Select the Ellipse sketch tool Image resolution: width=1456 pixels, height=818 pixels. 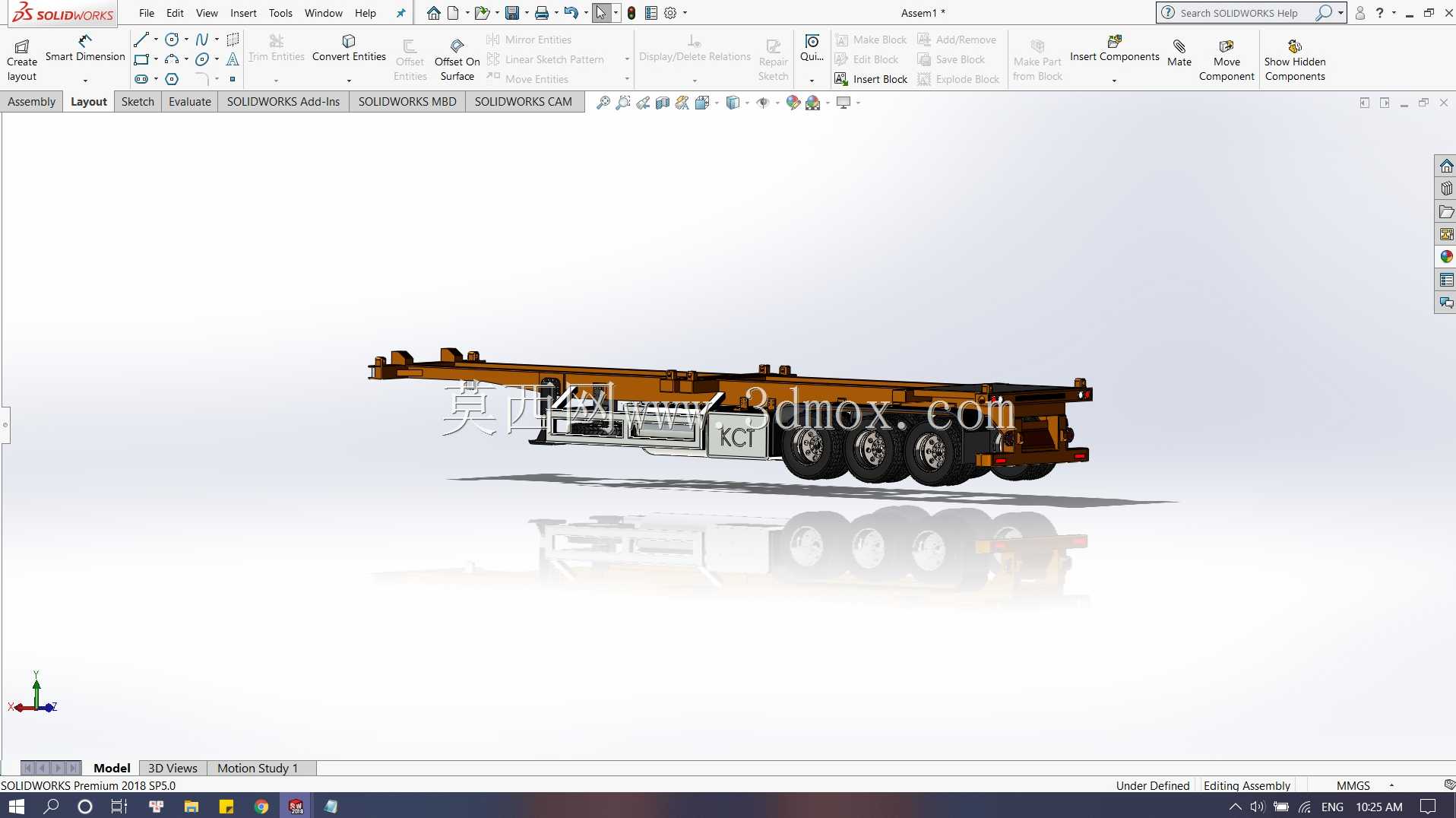(x=202, y=59)
